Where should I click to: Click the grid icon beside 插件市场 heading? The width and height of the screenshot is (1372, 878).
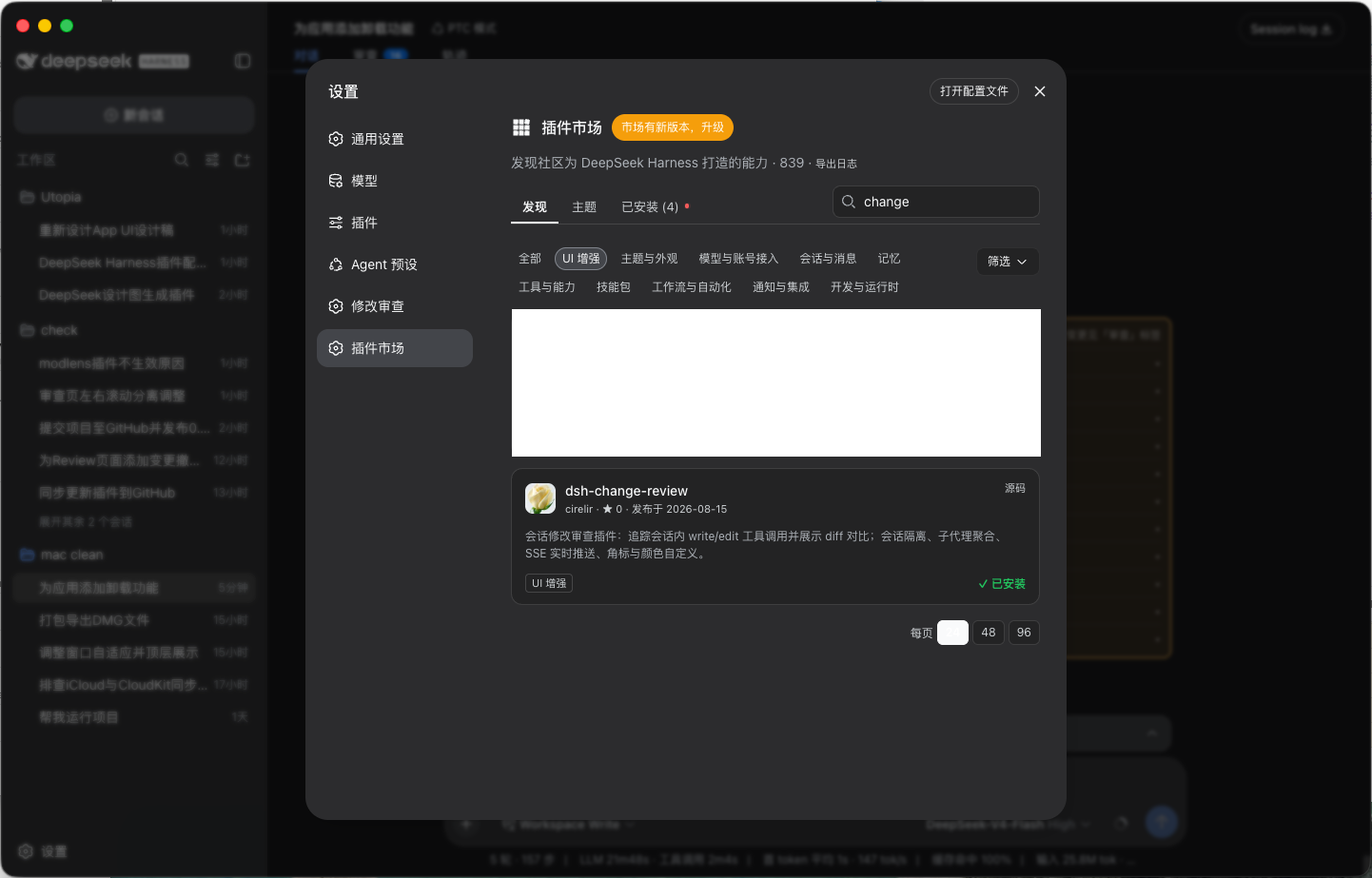click(x=521, y=127)
